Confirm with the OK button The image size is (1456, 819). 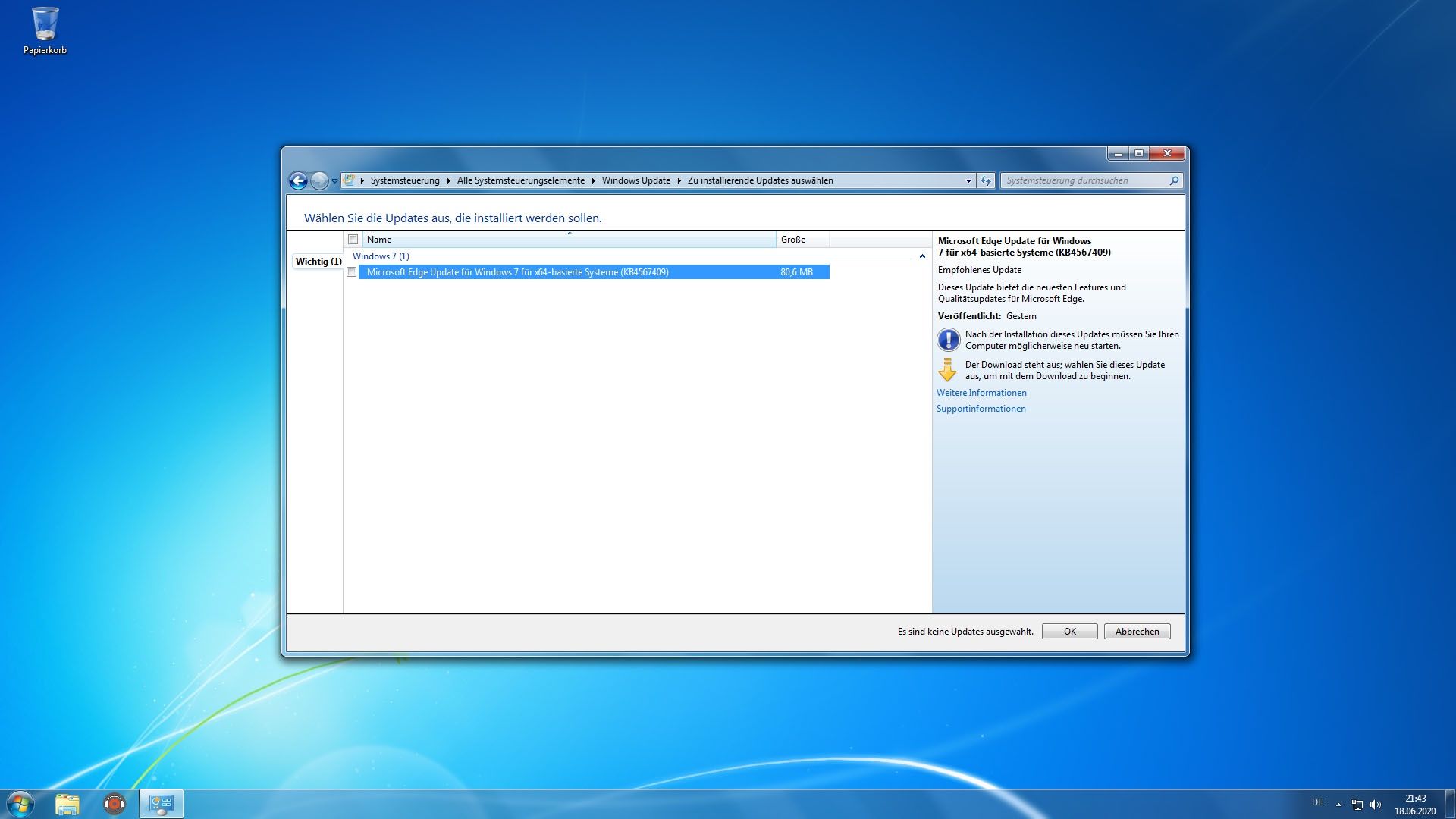(x=1069, y=632)
